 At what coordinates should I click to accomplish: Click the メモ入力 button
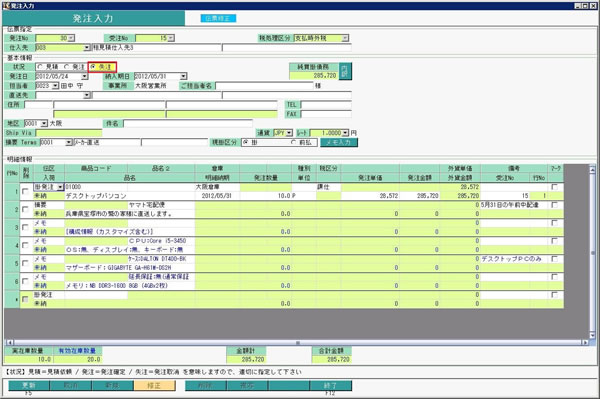(339, 143)
